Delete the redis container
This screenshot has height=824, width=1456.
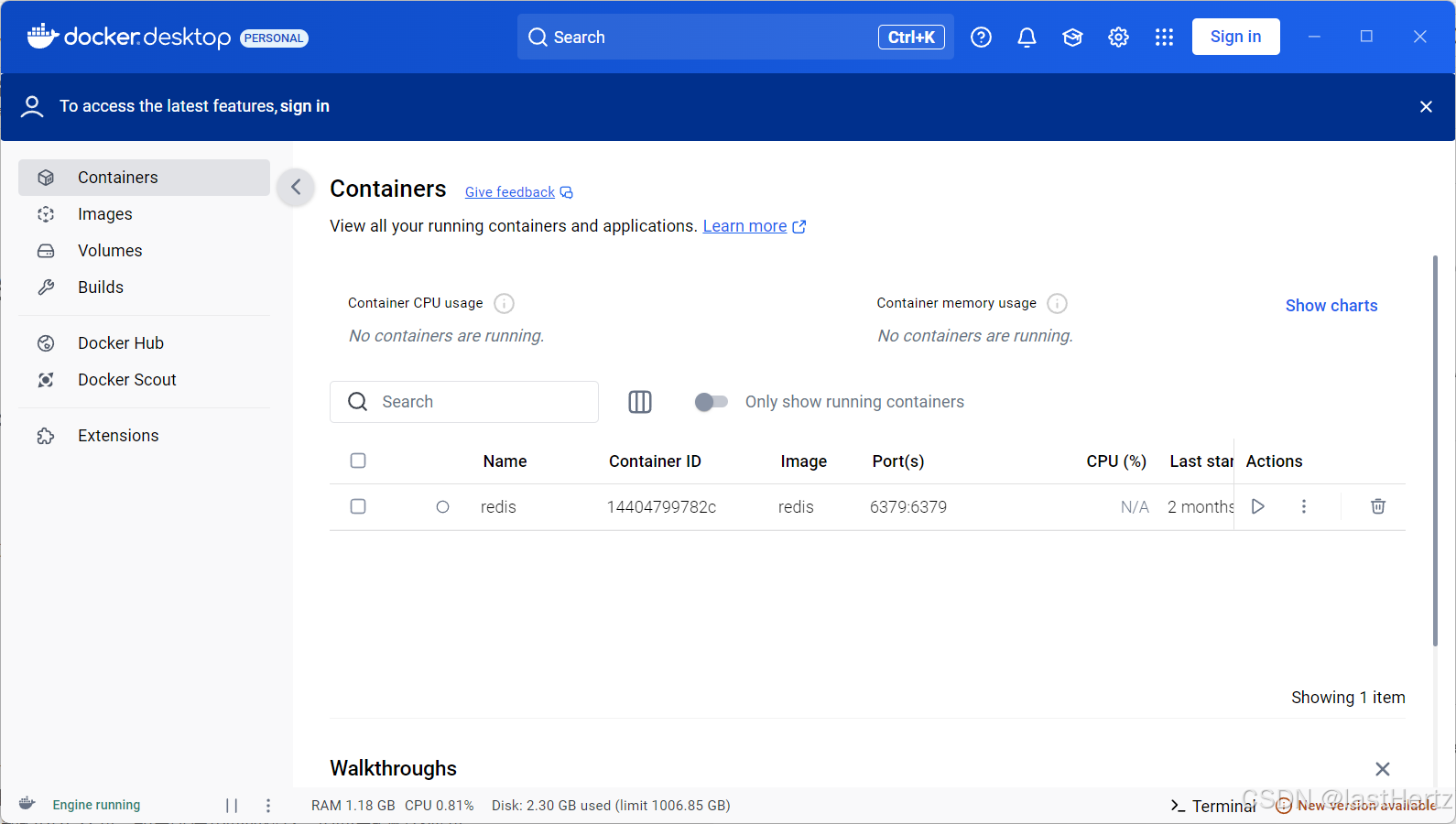(x=1378, y=506)
